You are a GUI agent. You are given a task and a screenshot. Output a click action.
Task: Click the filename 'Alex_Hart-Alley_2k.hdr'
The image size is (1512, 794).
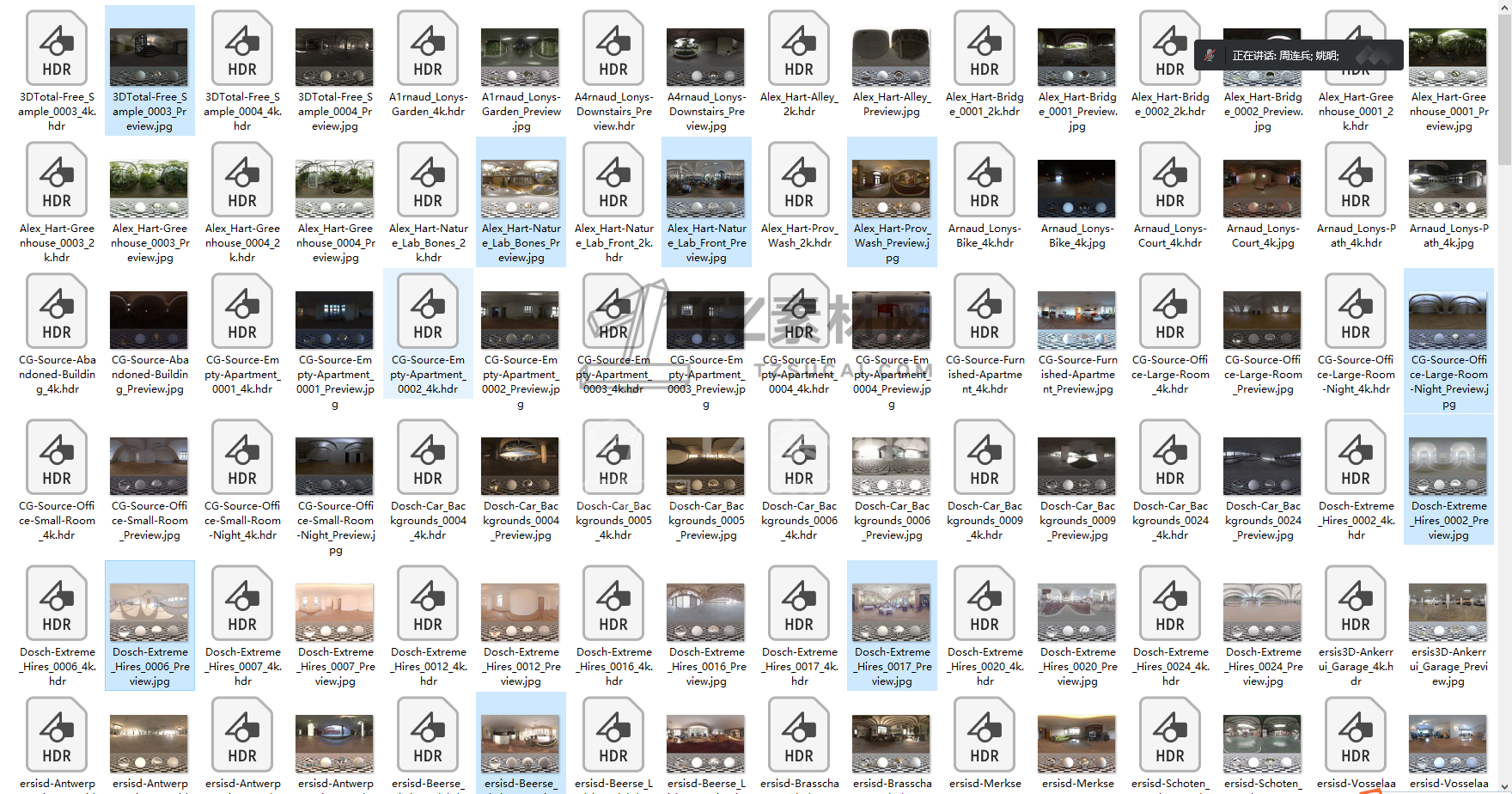(799, 104)
